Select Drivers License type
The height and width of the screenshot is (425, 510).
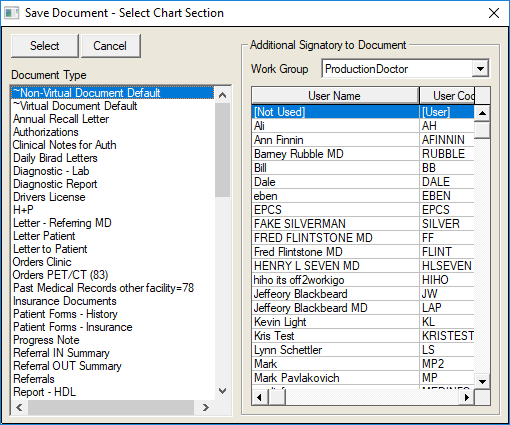pos(113,197)
